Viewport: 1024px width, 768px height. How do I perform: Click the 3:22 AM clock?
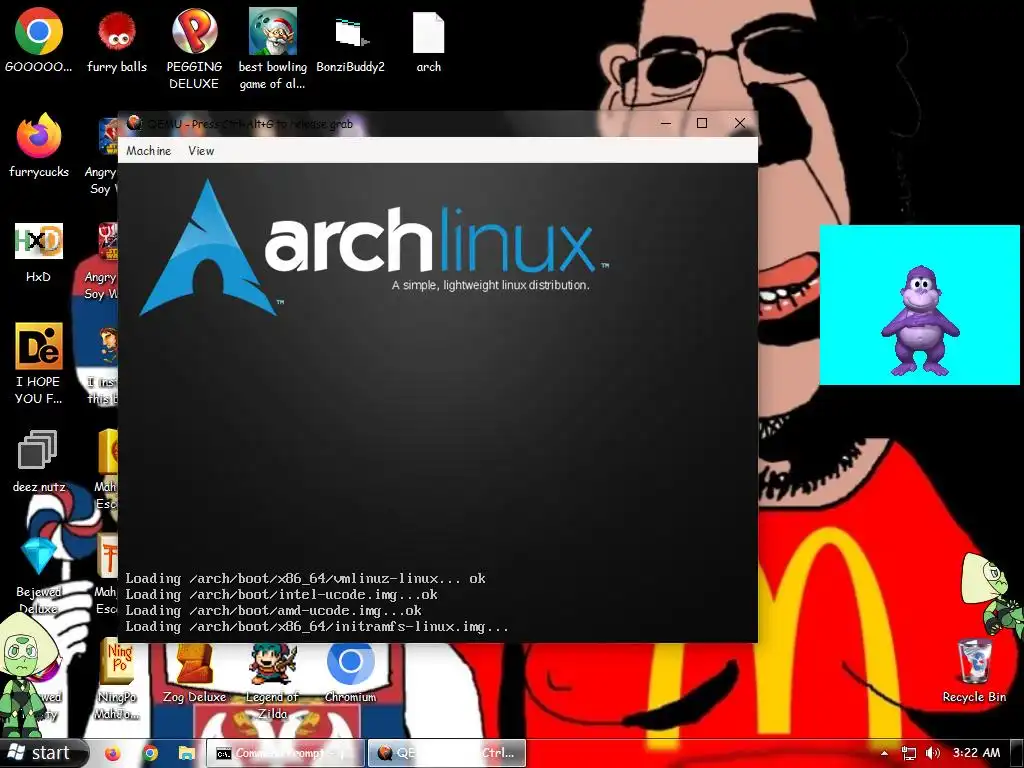[976, 753]
